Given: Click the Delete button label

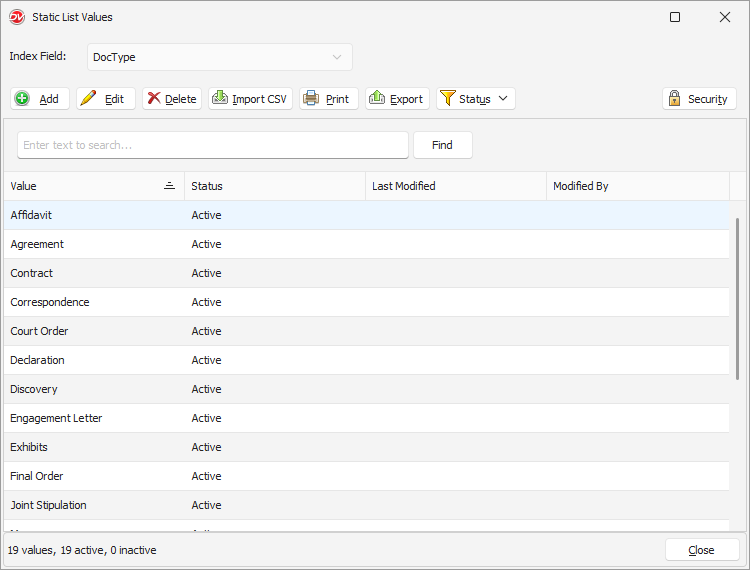Looking at the screenshot, I should tap(181, 99).
